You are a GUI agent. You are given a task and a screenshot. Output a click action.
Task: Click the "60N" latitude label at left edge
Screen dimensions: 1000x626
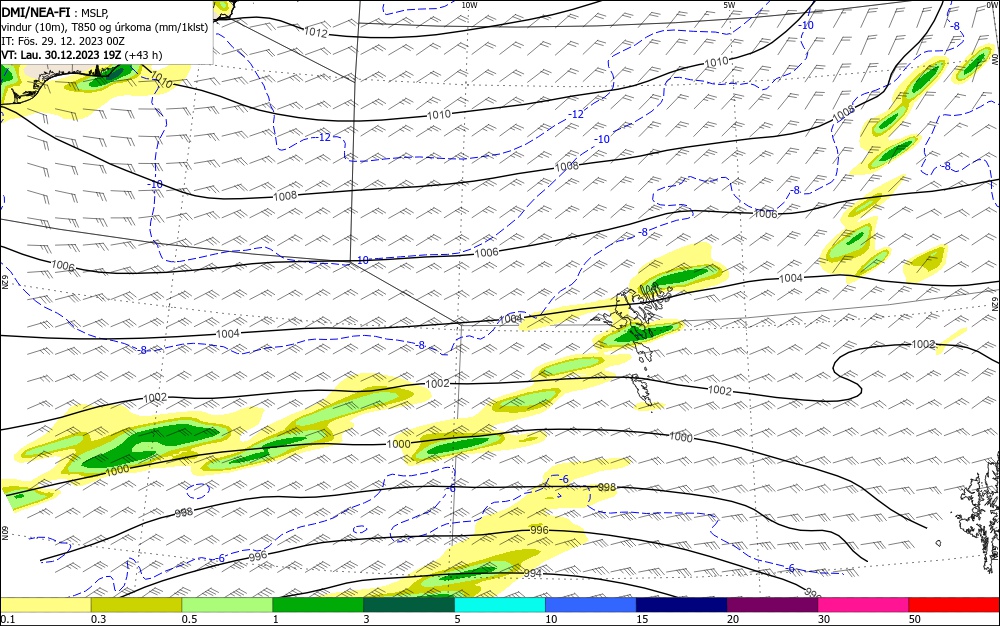[x=4, y=533]
